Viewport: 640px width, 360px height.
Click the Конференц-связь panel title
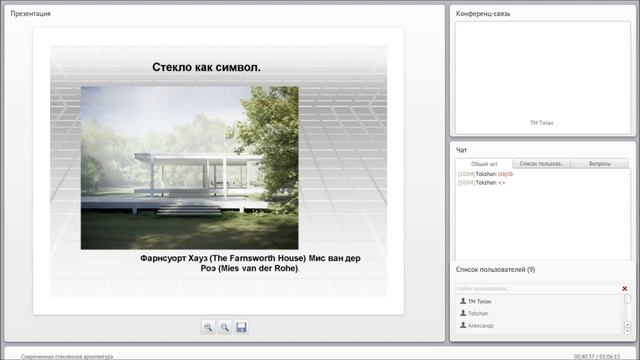[483, 13]
